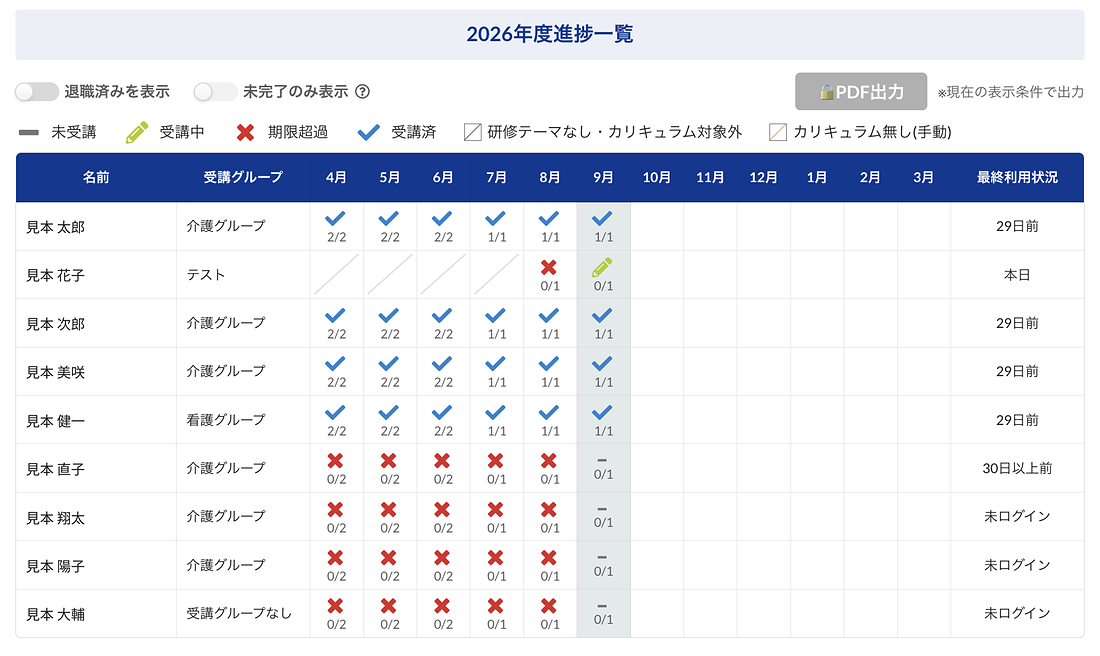
Task: Click 見本 健一's July checkmark
Action: 495,412
